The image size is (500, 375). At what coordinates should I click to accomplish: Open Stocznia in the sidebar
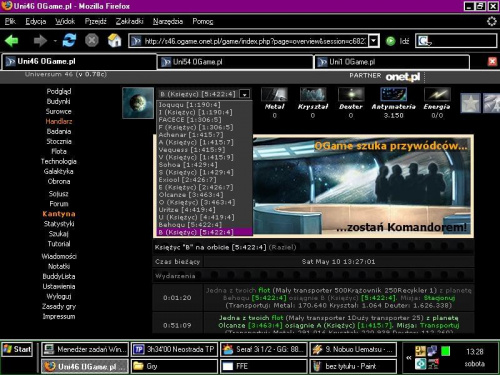point(59,141)
